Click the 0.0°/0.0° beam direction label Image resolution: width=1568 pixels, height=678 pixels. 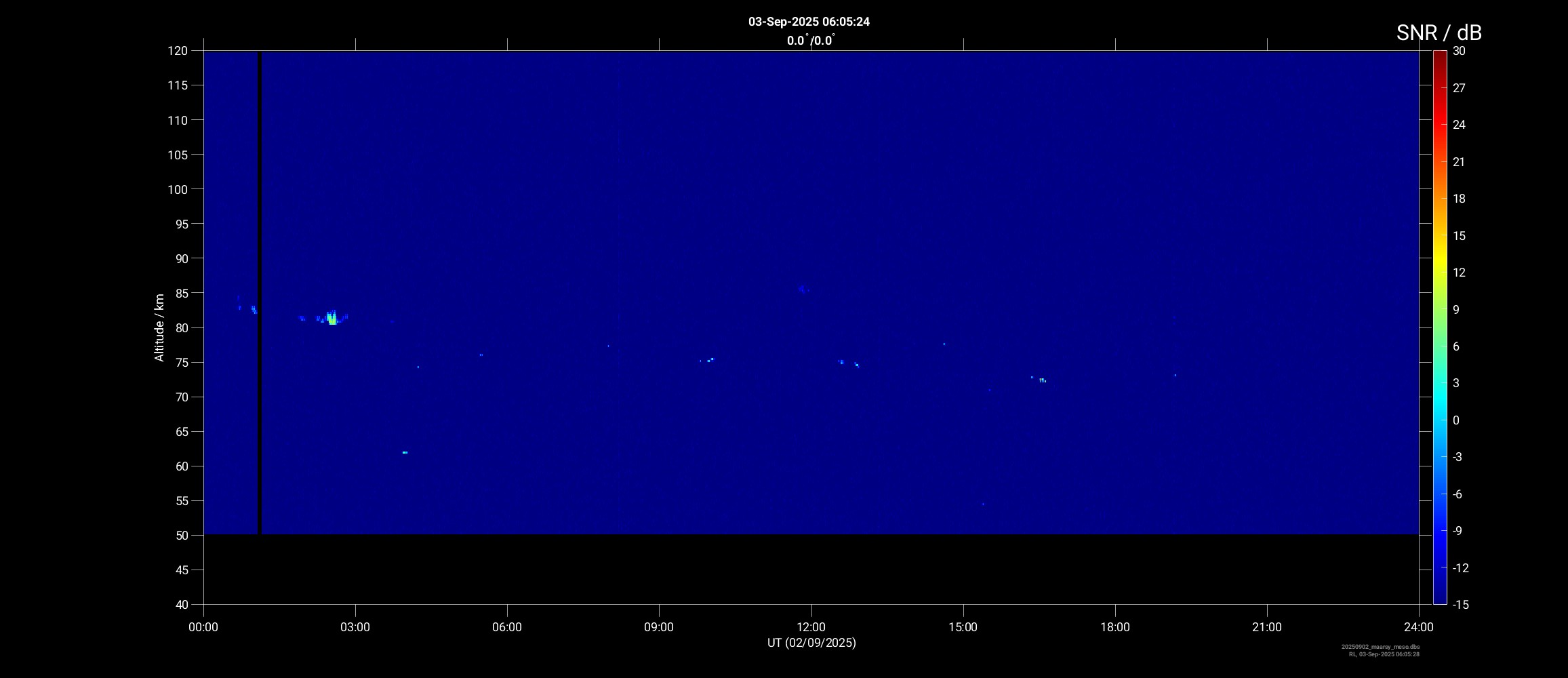pyautogui.click(x=811, y=41)
